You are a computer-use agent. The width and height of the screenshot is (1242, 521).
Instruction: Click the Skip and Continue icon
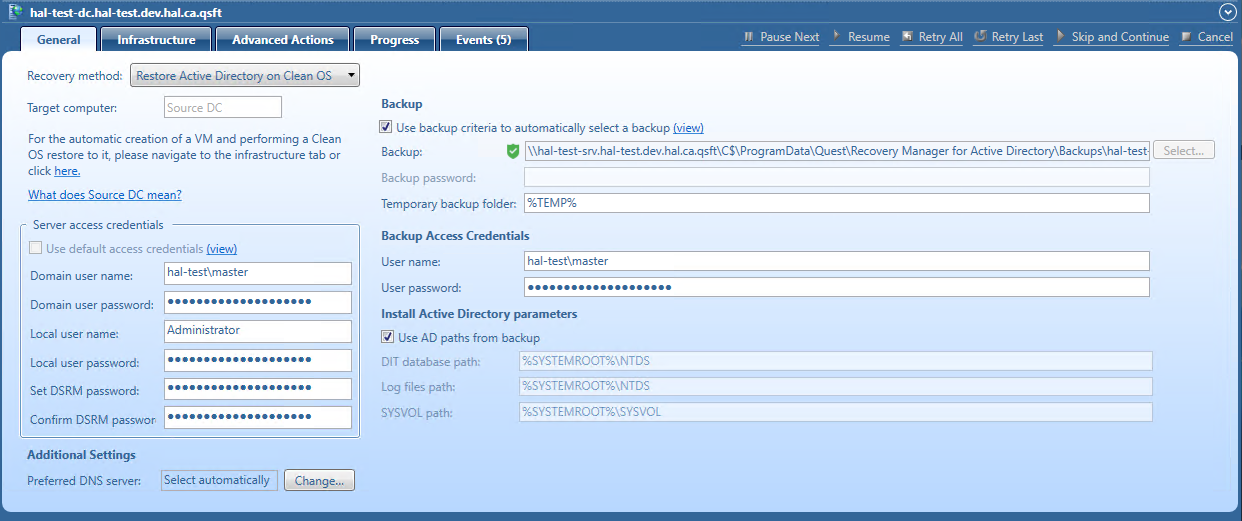(1060, 37)
